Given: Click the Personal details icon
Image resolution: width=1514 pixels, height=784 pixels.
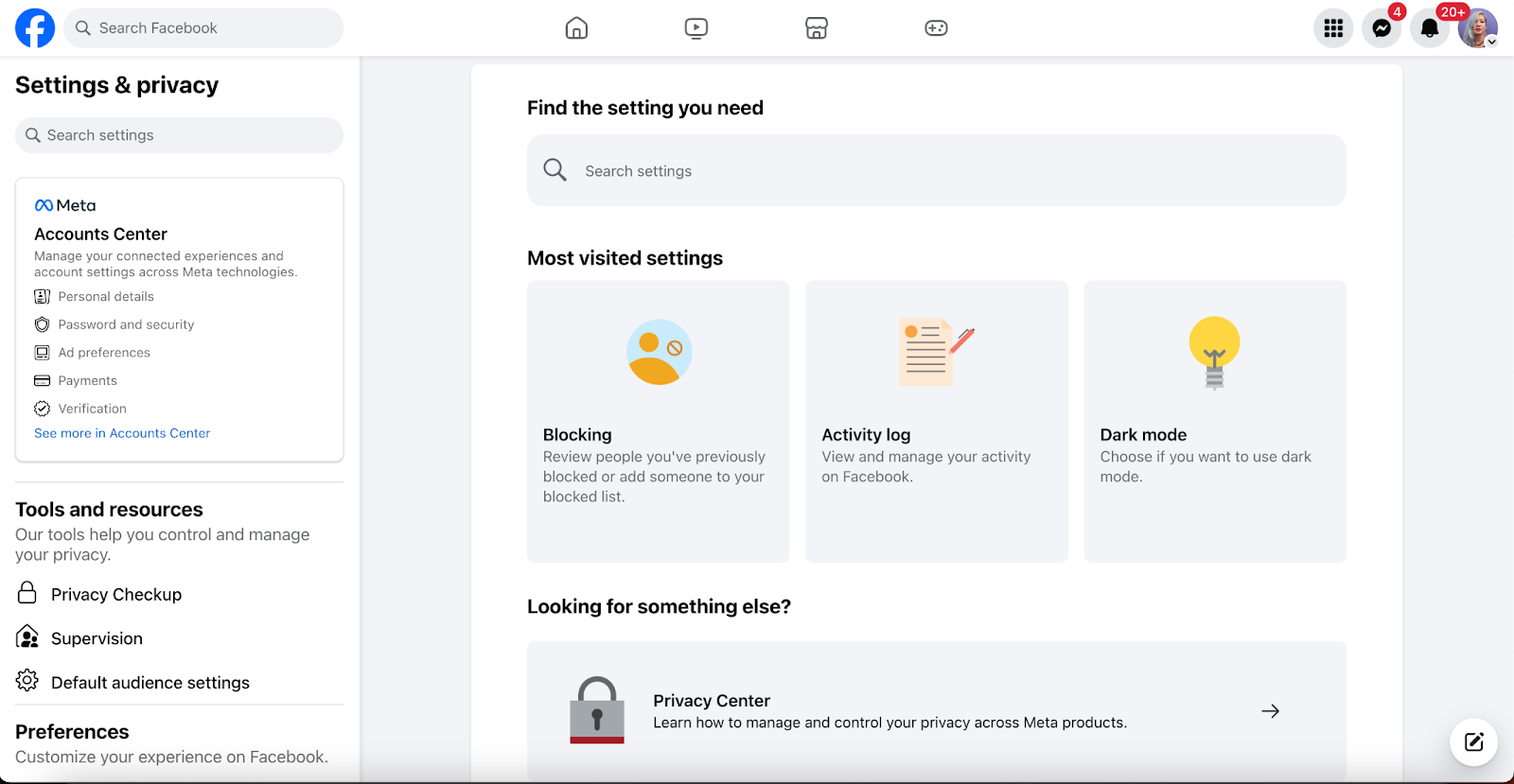Looking at the screenshot, I should point(42,296).
